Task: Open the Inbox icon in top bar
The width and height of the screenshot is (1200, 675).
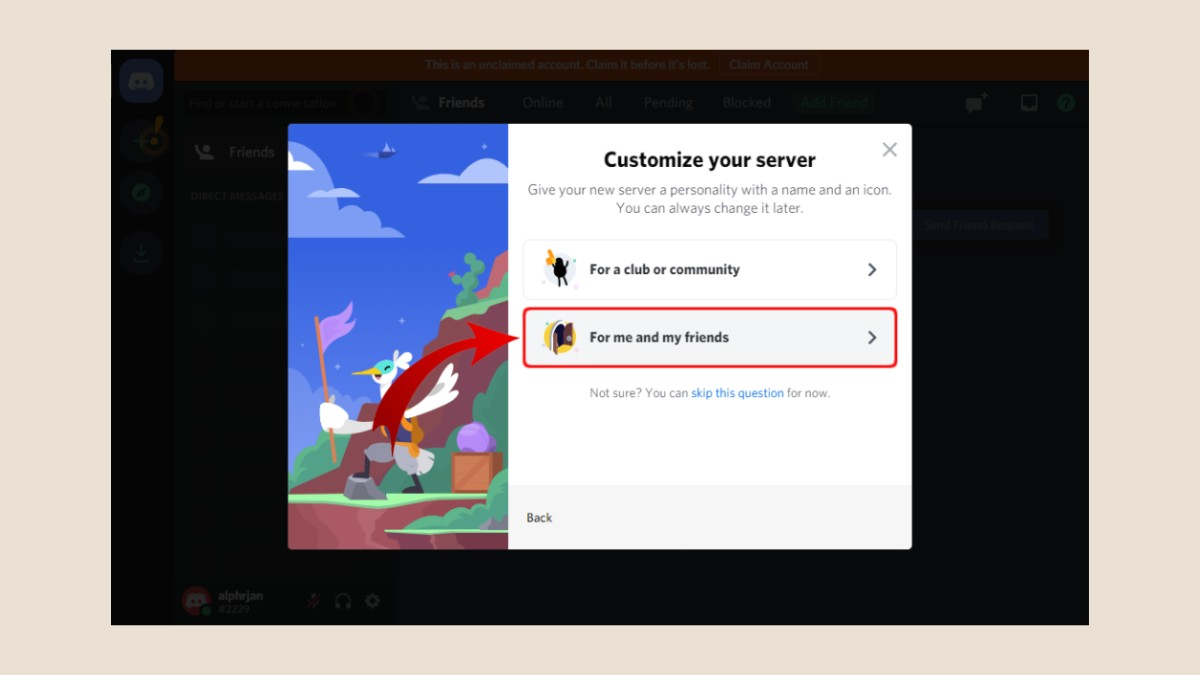Action: coord(1029,102)
